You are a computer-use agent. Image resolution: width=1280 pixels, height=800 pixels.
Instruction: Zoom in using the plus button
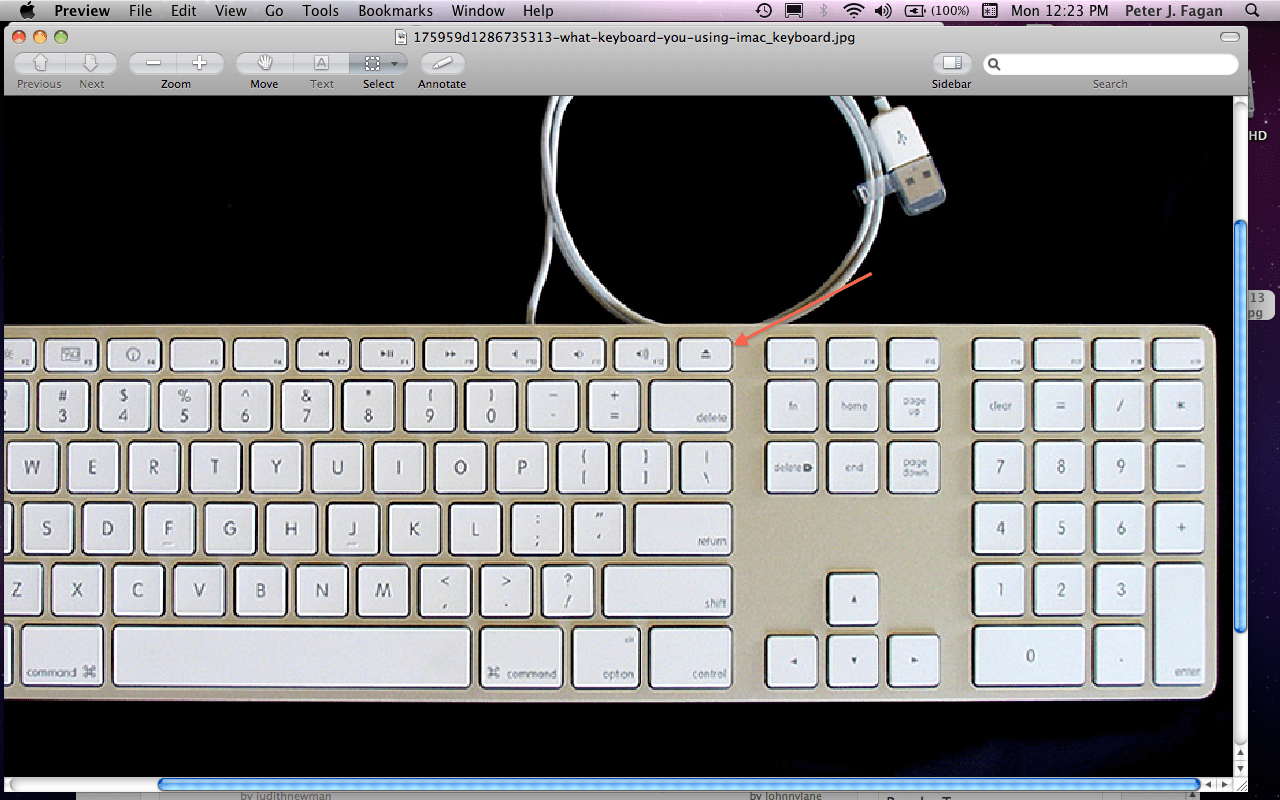pyautogui.click(x=200, y=62)
